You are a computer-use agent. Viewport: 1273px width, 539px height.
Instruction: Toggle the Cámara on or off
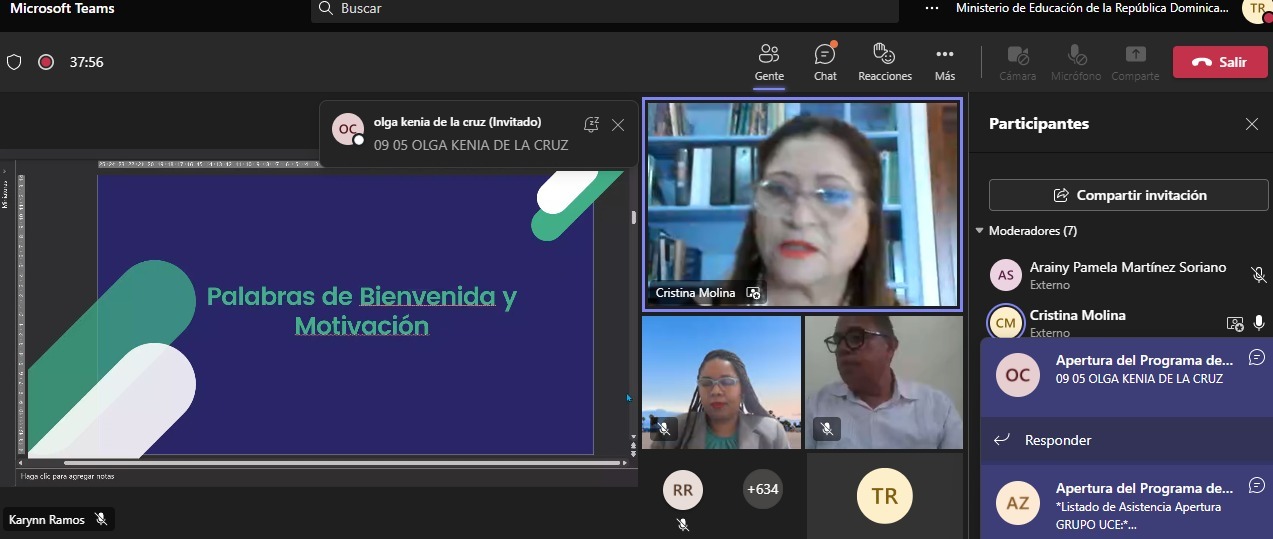click(x=1018, y=62)
